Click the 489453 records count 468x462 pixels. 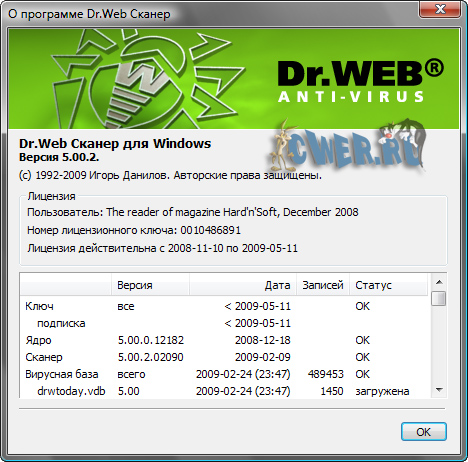pyautogui.click(x=326, y=374)
